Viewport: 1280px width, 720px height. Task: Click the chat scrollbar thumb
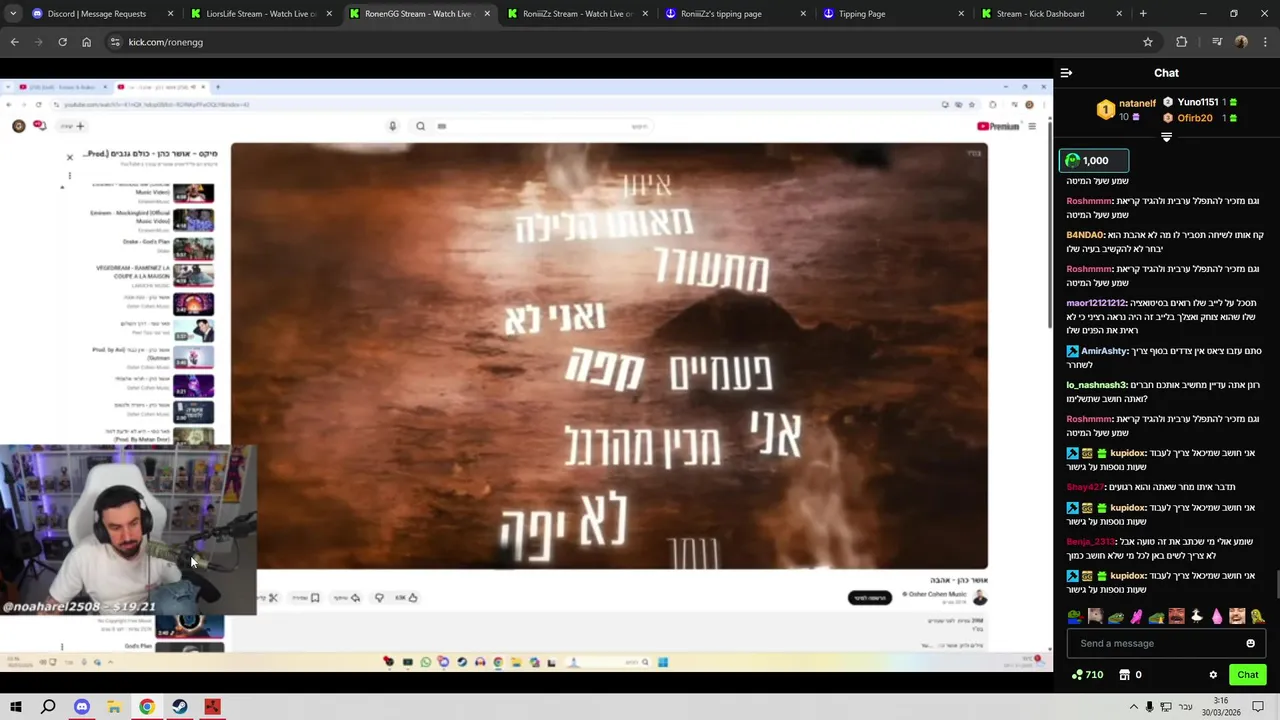[1276, 583]
